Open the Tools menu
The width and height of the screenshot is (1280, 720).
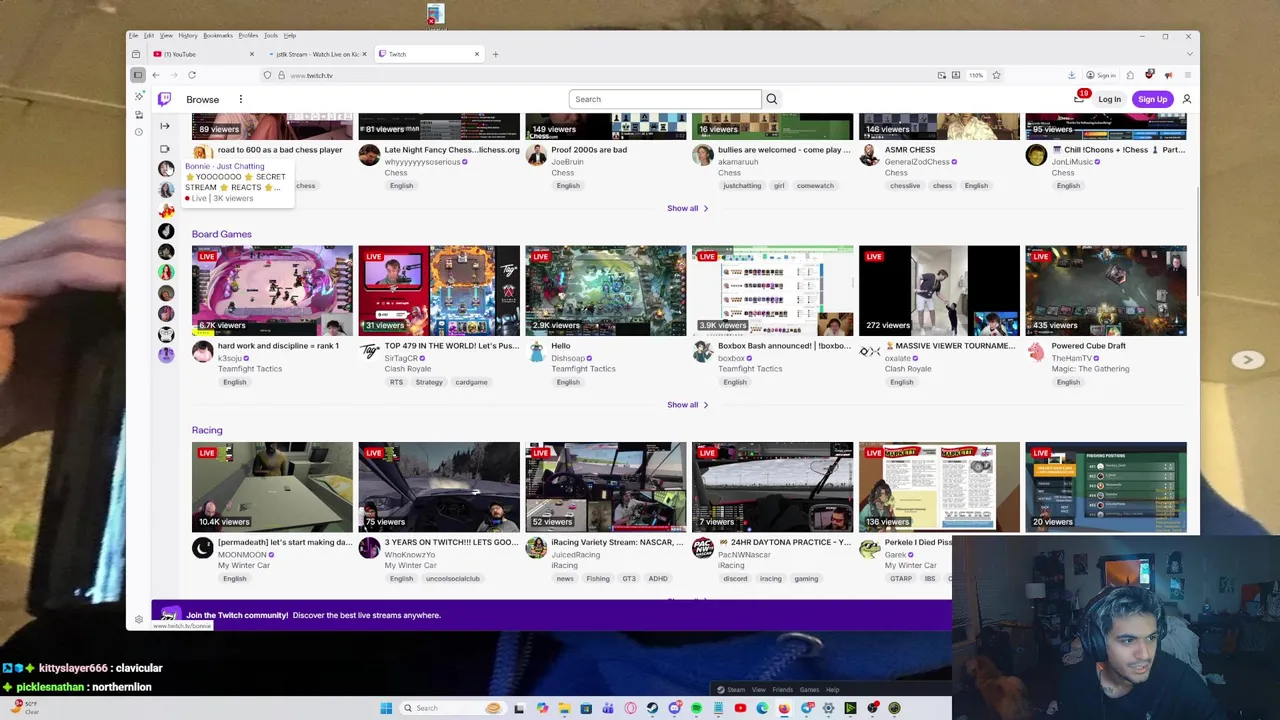[x=271, y=36]
